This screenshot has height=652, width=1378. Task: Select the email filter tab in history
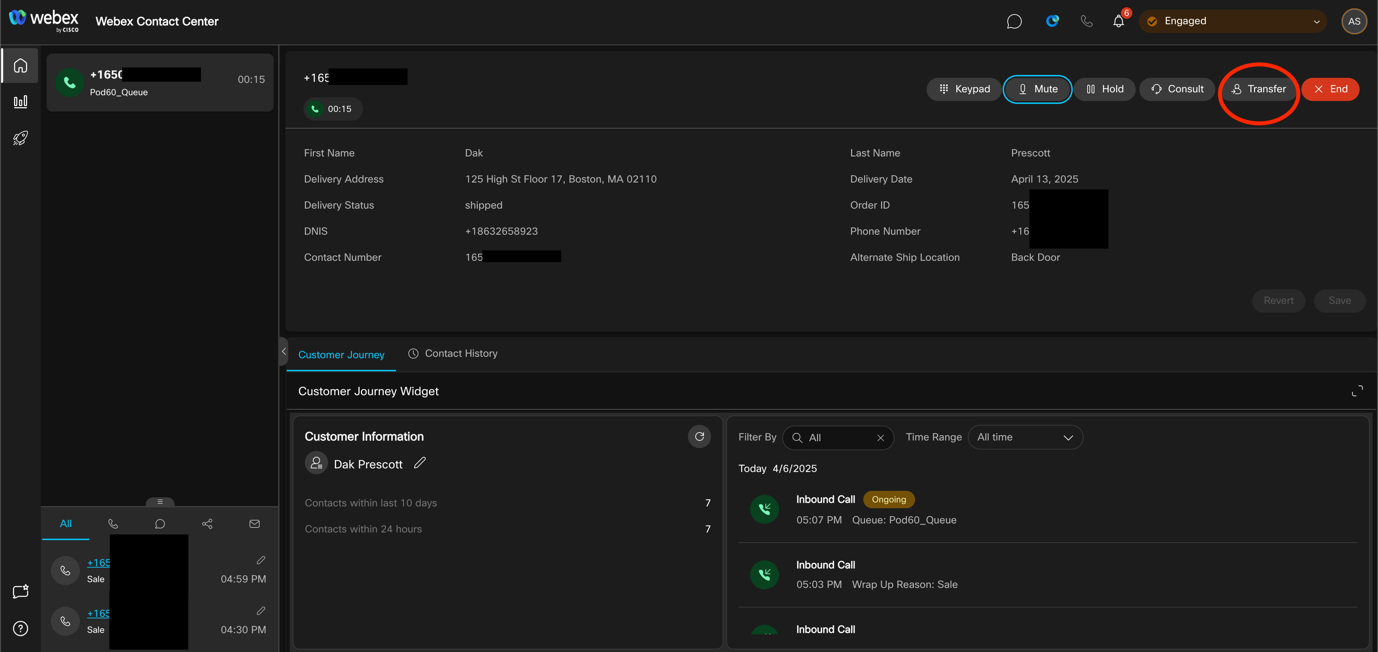[x=255, y=524]
